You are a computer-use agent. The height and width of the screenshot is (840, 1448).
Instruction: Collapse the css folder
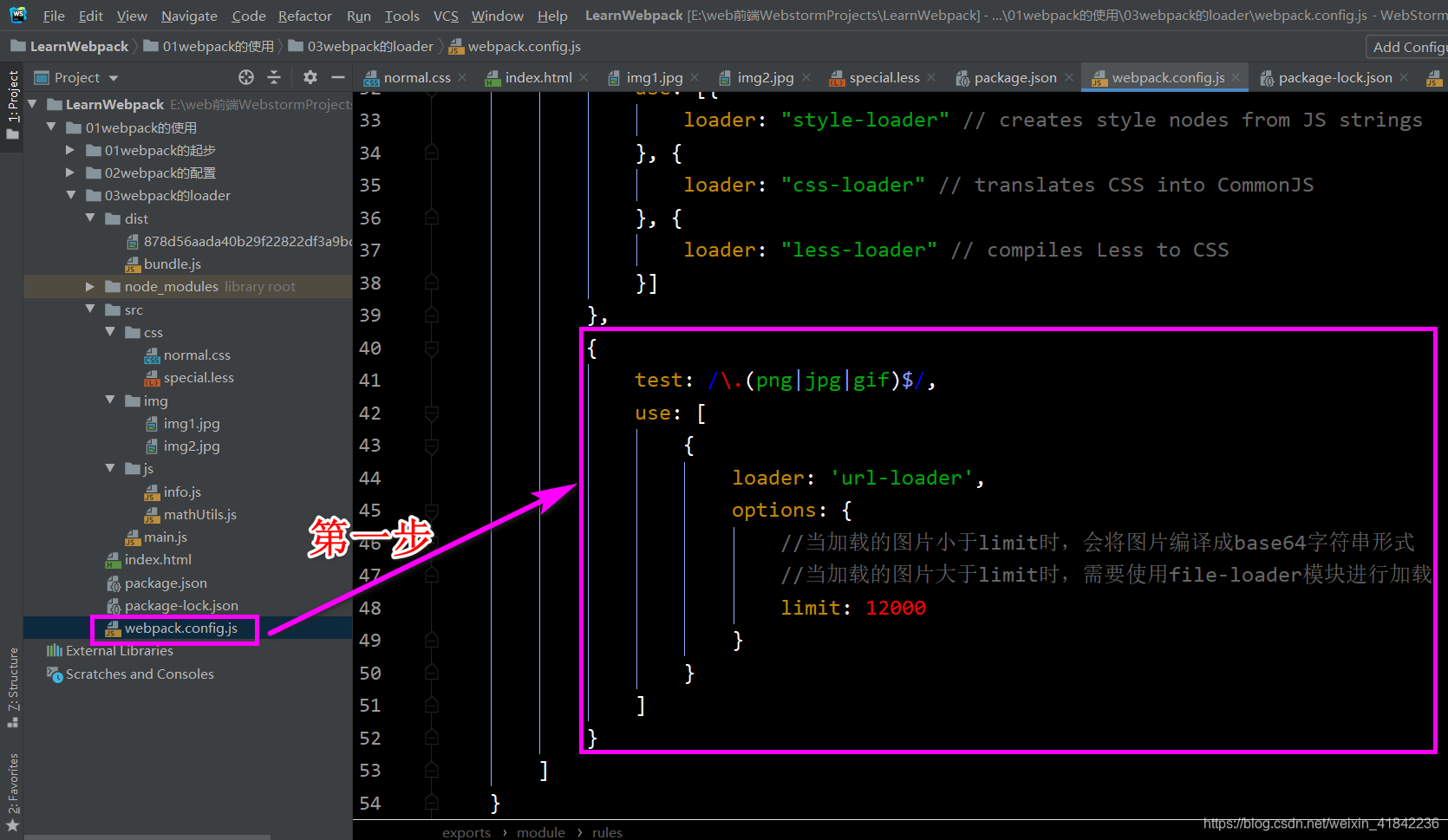pyautogui.click(x=110, y=332)
